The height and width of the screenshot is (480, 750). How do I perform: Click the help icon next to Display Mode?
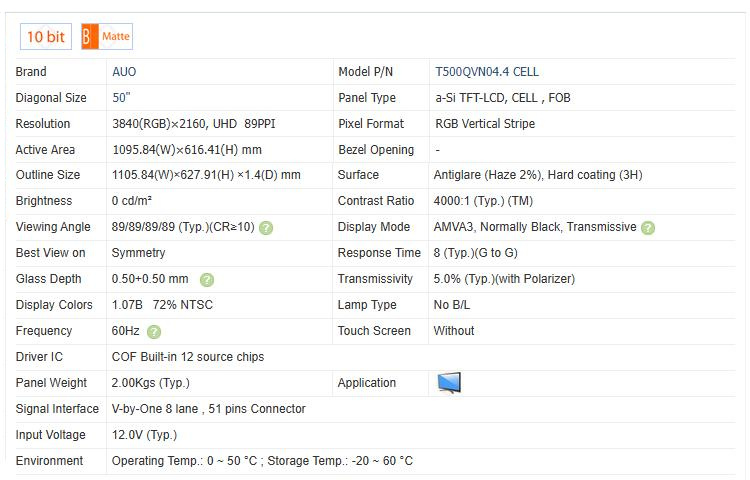click(x=648, y=228)
